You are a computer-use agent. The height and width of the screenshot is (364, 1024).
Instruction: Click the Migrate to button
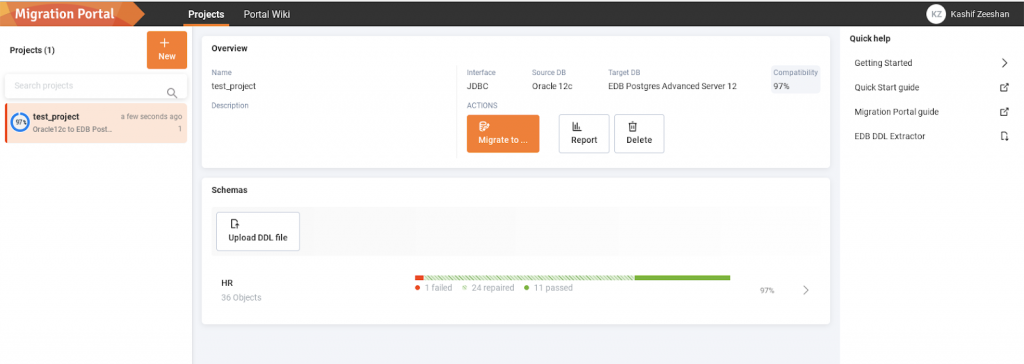pyautogui.click(x=503, y=133)
